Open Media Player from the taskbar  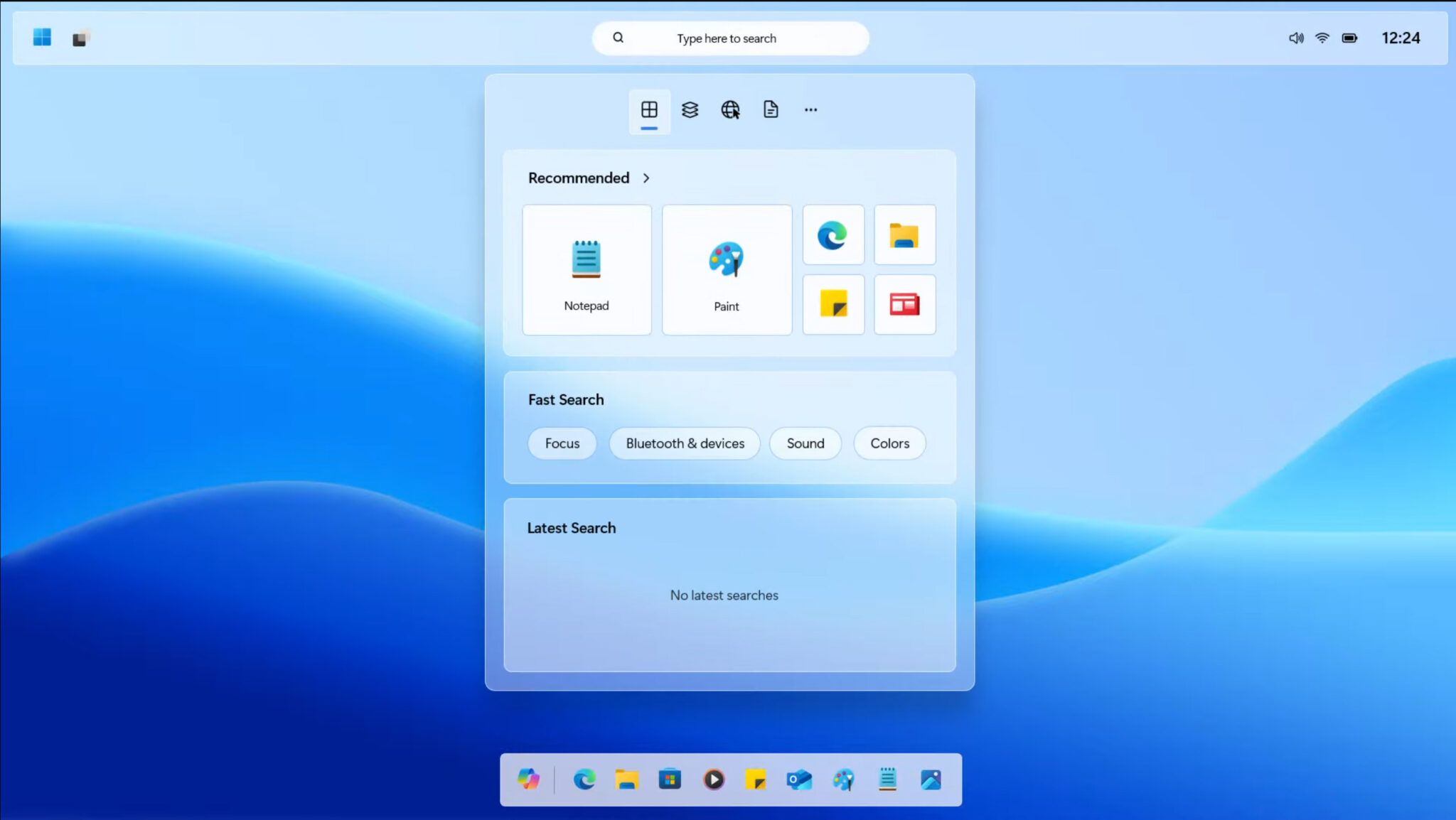714,779
